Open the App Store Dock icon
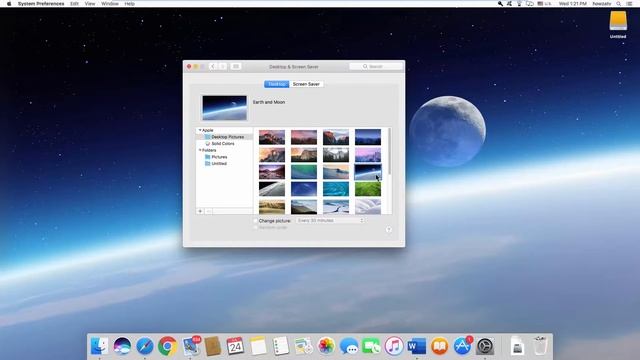 tap(462, 346)
